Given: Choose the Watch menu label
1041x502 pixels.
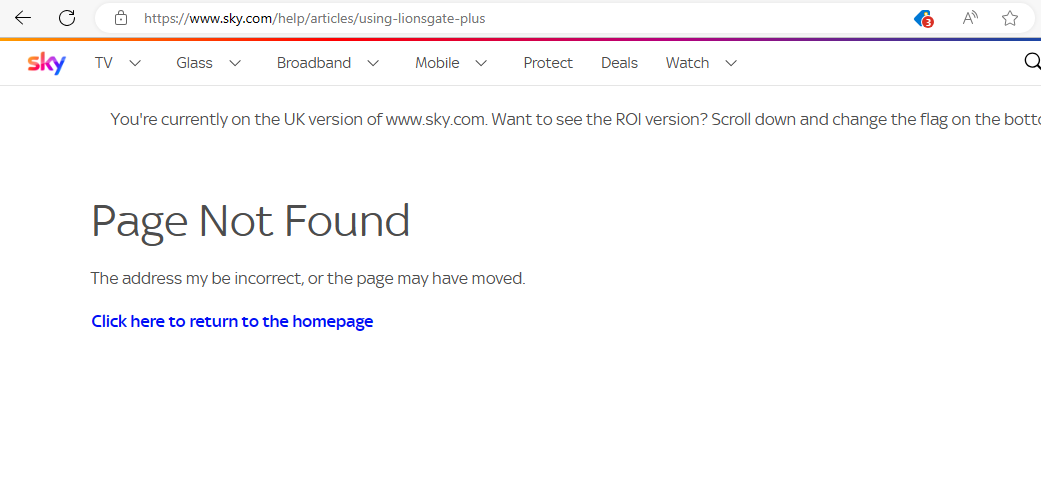Looking at the screenshot, I should click(687, 63).
